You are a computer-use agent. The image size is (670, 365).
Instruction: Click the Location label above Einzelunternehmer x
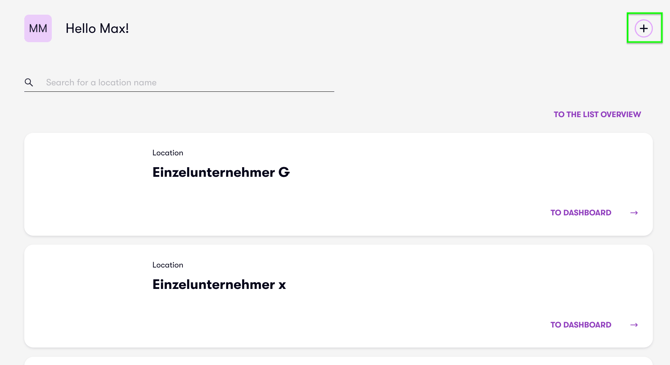coord(168,265)
